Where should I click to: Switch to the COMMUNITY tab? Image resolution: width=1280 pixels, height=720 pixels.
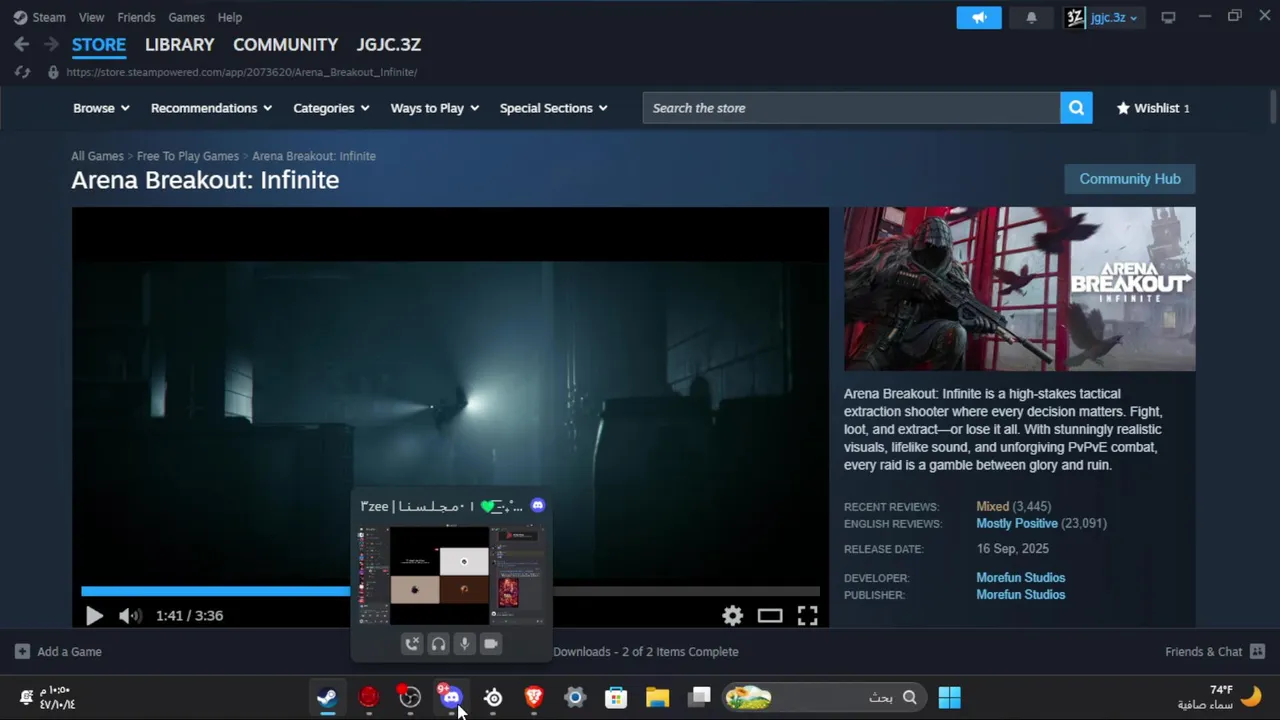pos(285,44)
